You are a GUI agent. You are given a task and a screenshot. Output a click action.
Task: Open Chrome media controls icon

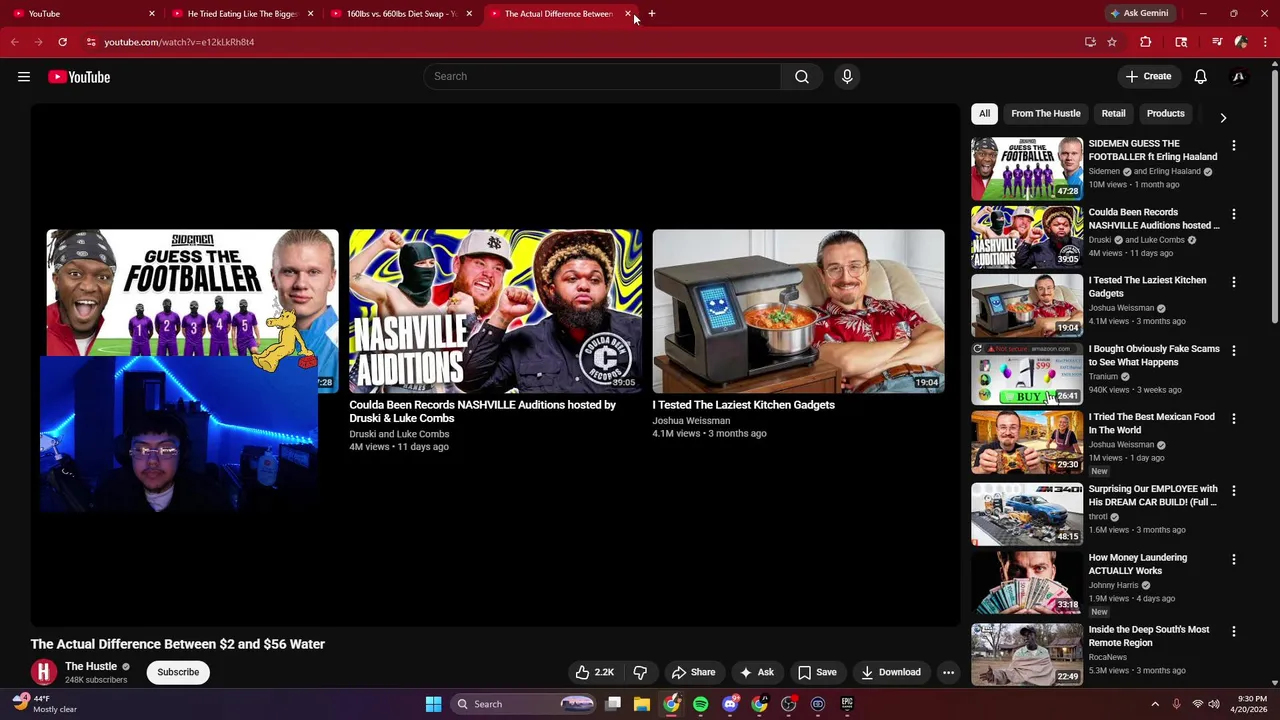(1217, 42)
